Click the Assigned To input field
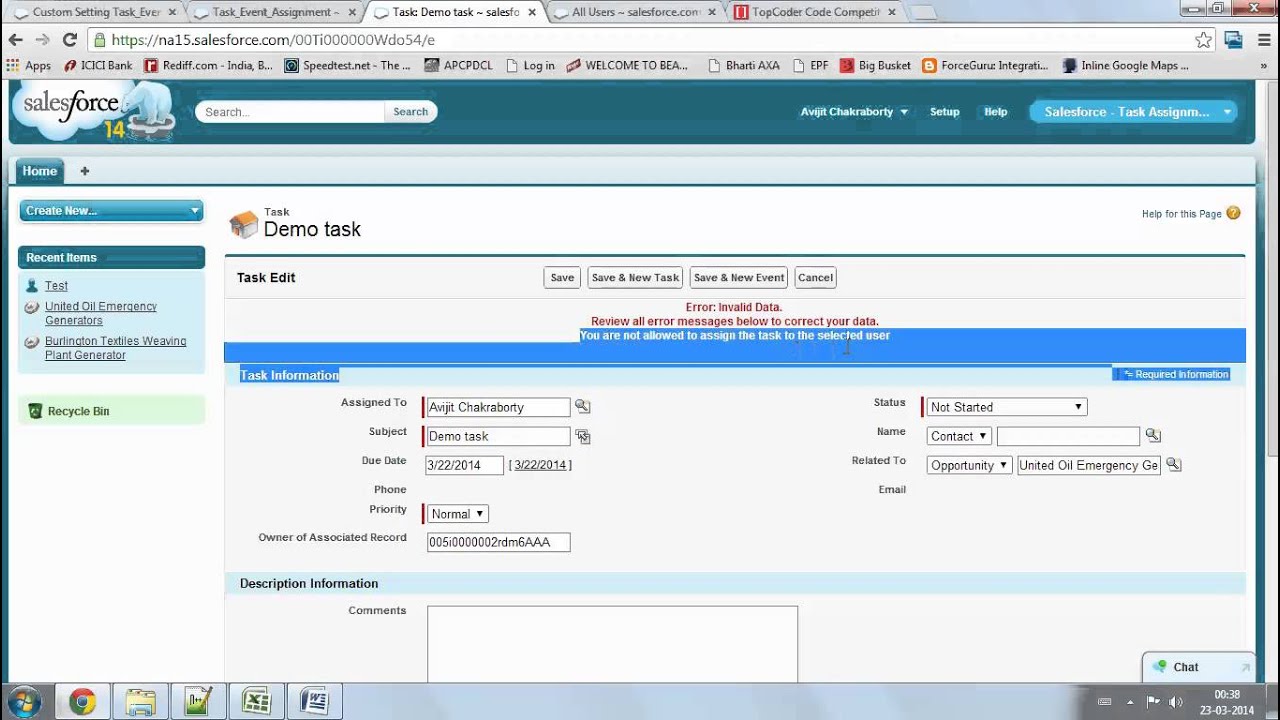 (x=498, y=407)
